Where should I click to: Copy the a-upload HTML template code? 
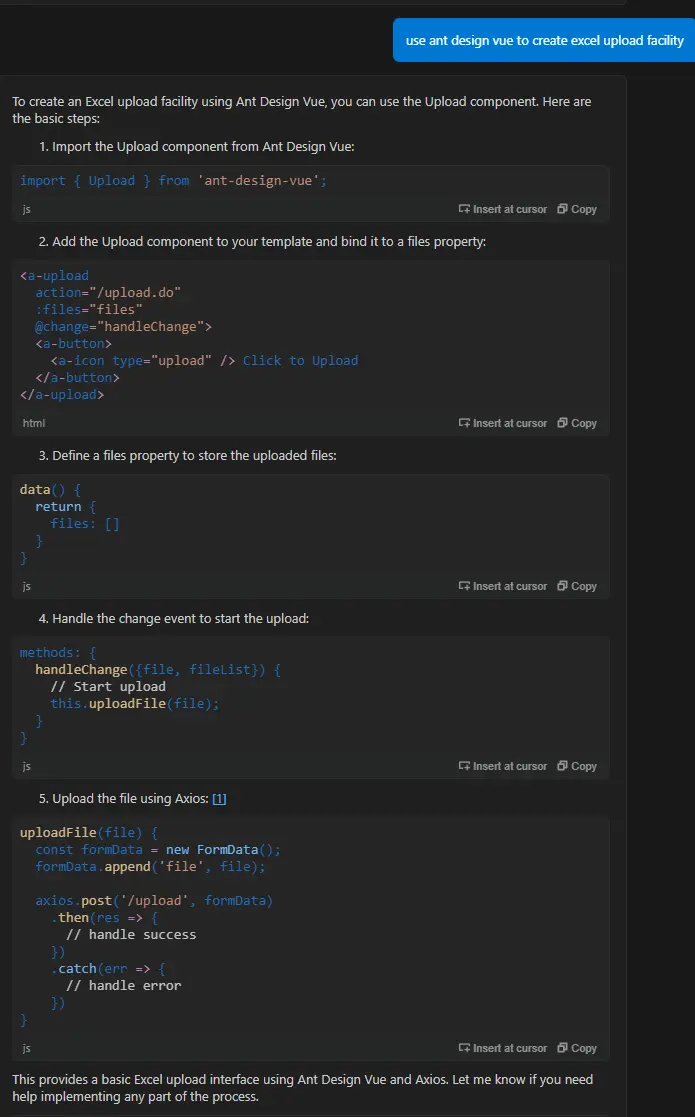[x=577, y=423]
